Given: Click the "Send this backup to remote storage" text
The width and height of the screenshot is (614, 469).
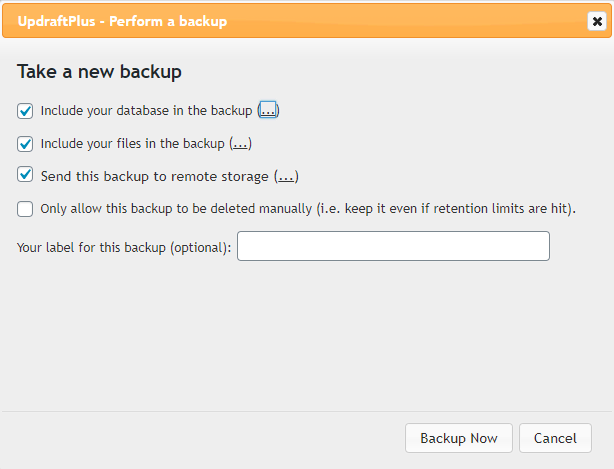Looking at the screenshot, I should [154, 176].
